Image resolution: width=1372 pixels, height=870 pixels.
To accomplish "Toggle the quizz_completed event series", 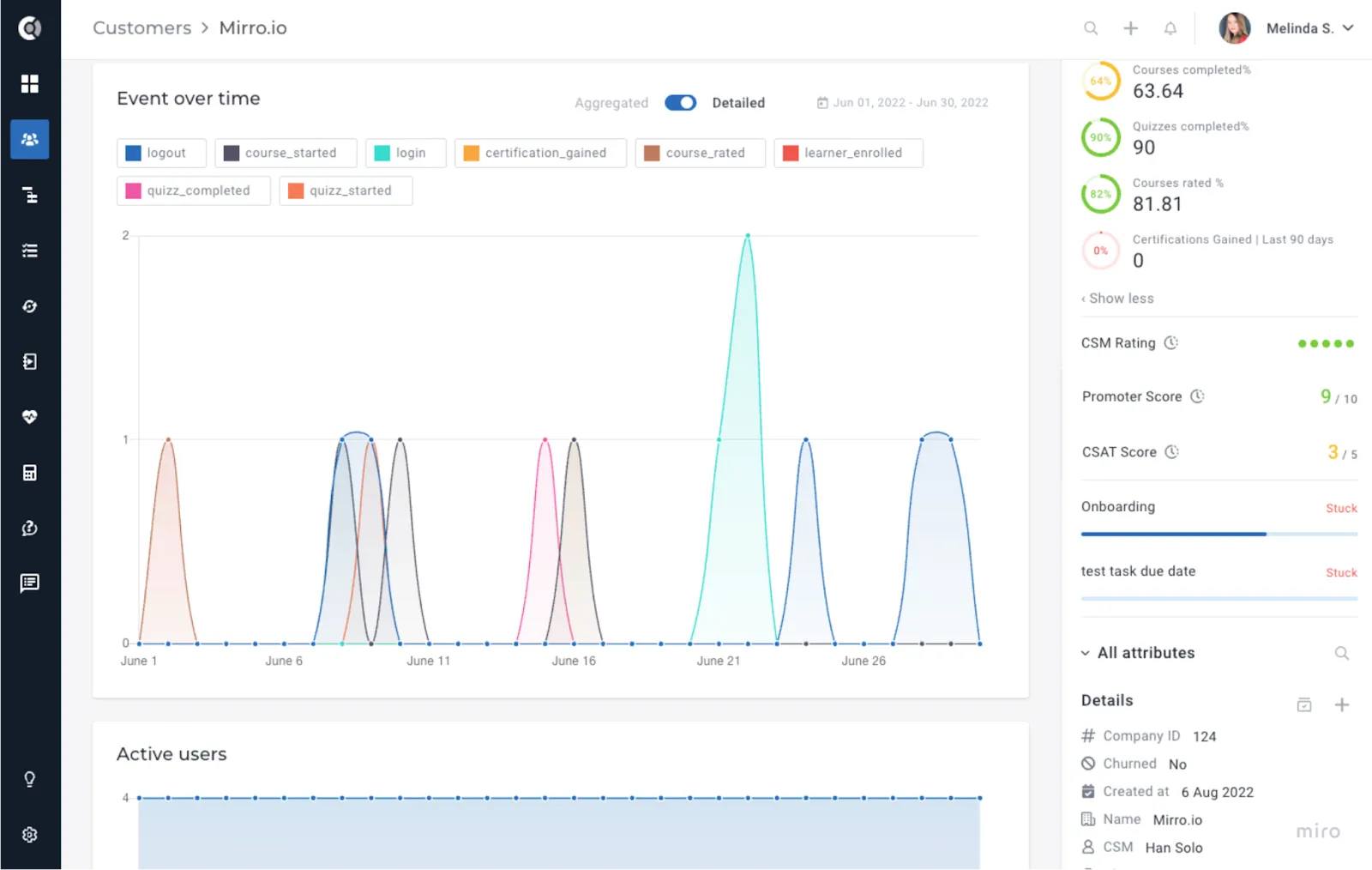I will (x=194, y=190).
